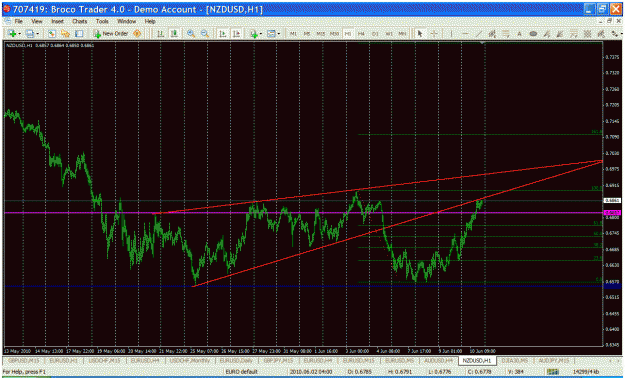Select the Vertical Line tool

[452, 34]
